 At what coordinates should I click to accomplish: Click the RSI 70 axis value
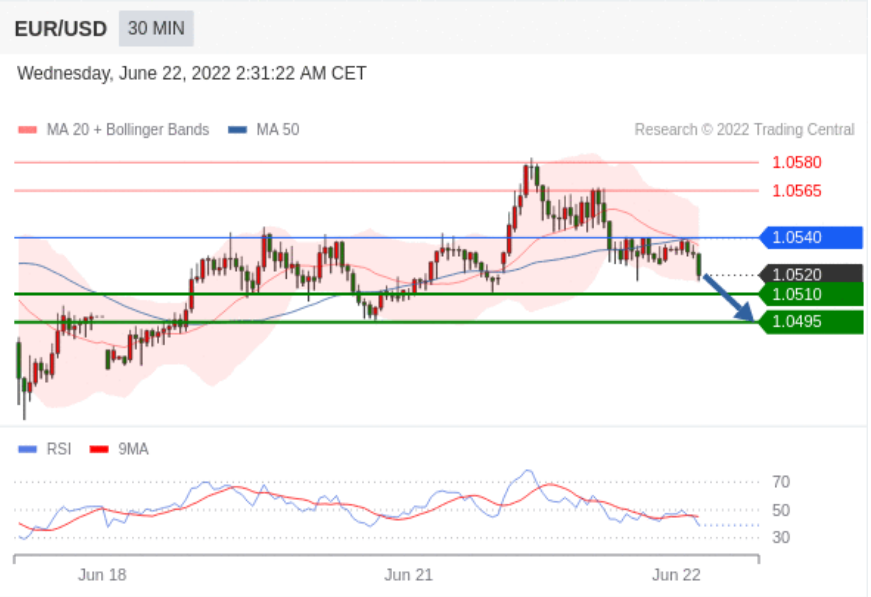(781, 482)
